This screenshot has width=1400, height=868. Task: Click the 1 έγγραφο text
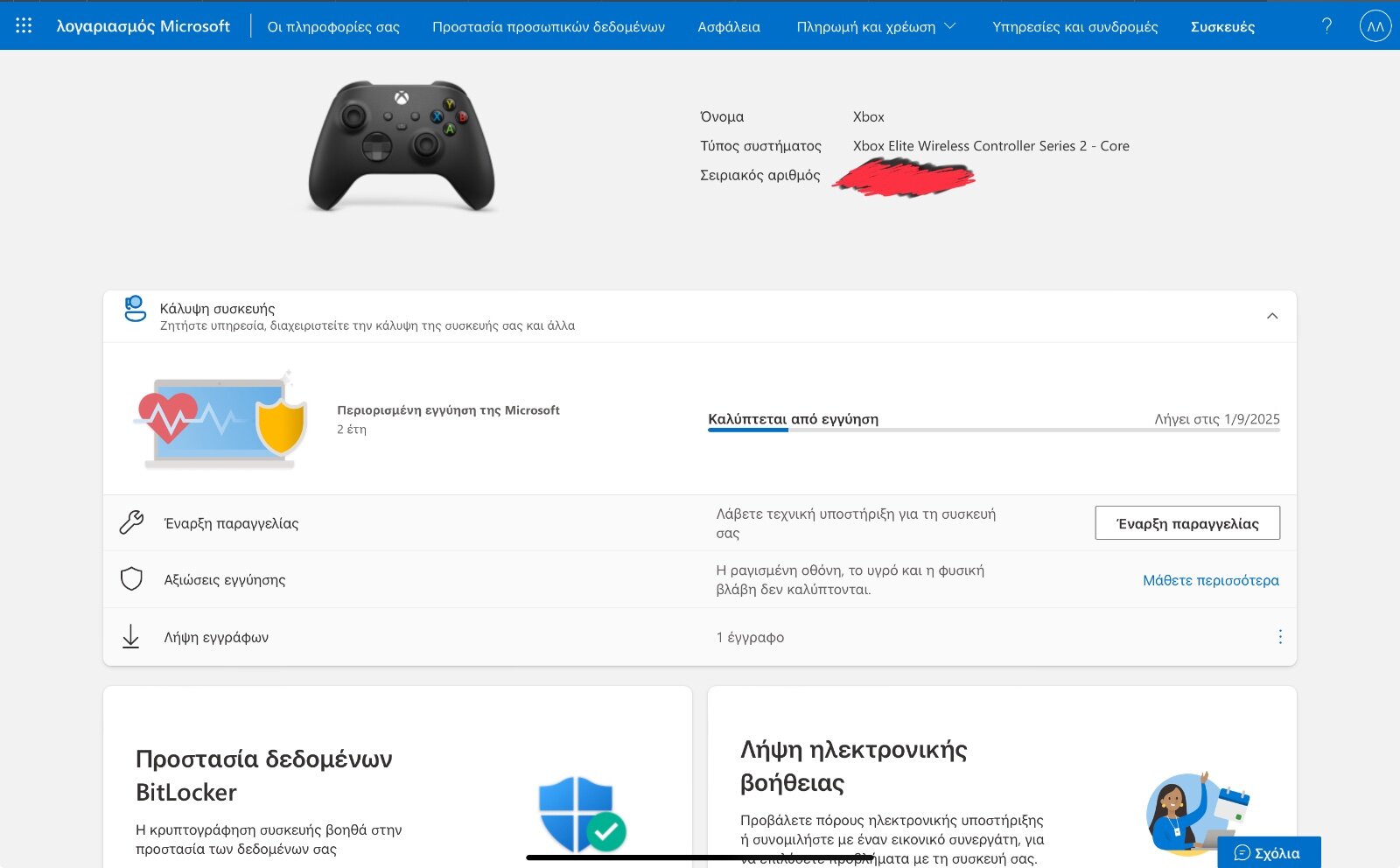tap(750, 637)
